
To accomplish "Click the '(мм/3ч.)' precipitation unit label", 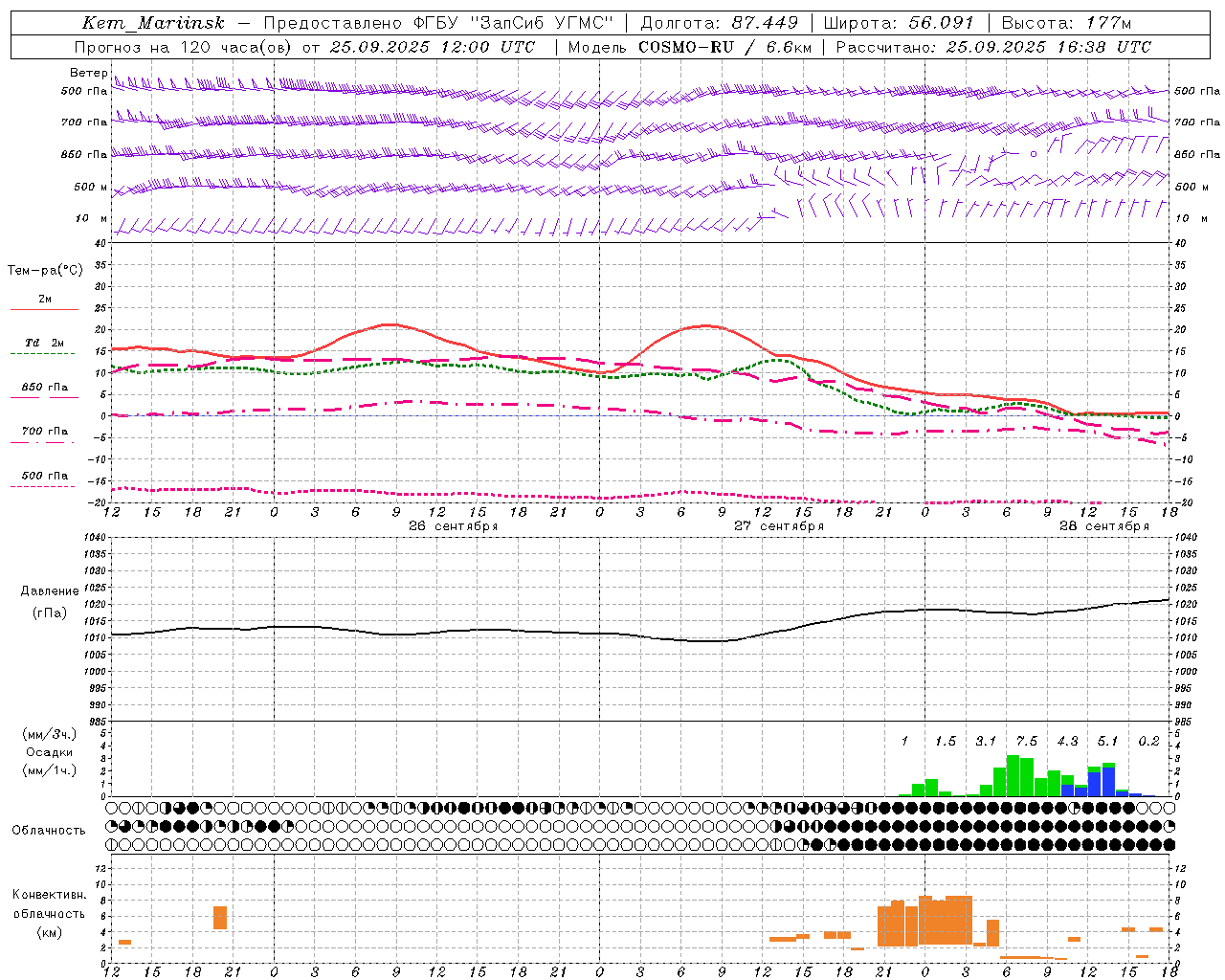I will 50,734.
